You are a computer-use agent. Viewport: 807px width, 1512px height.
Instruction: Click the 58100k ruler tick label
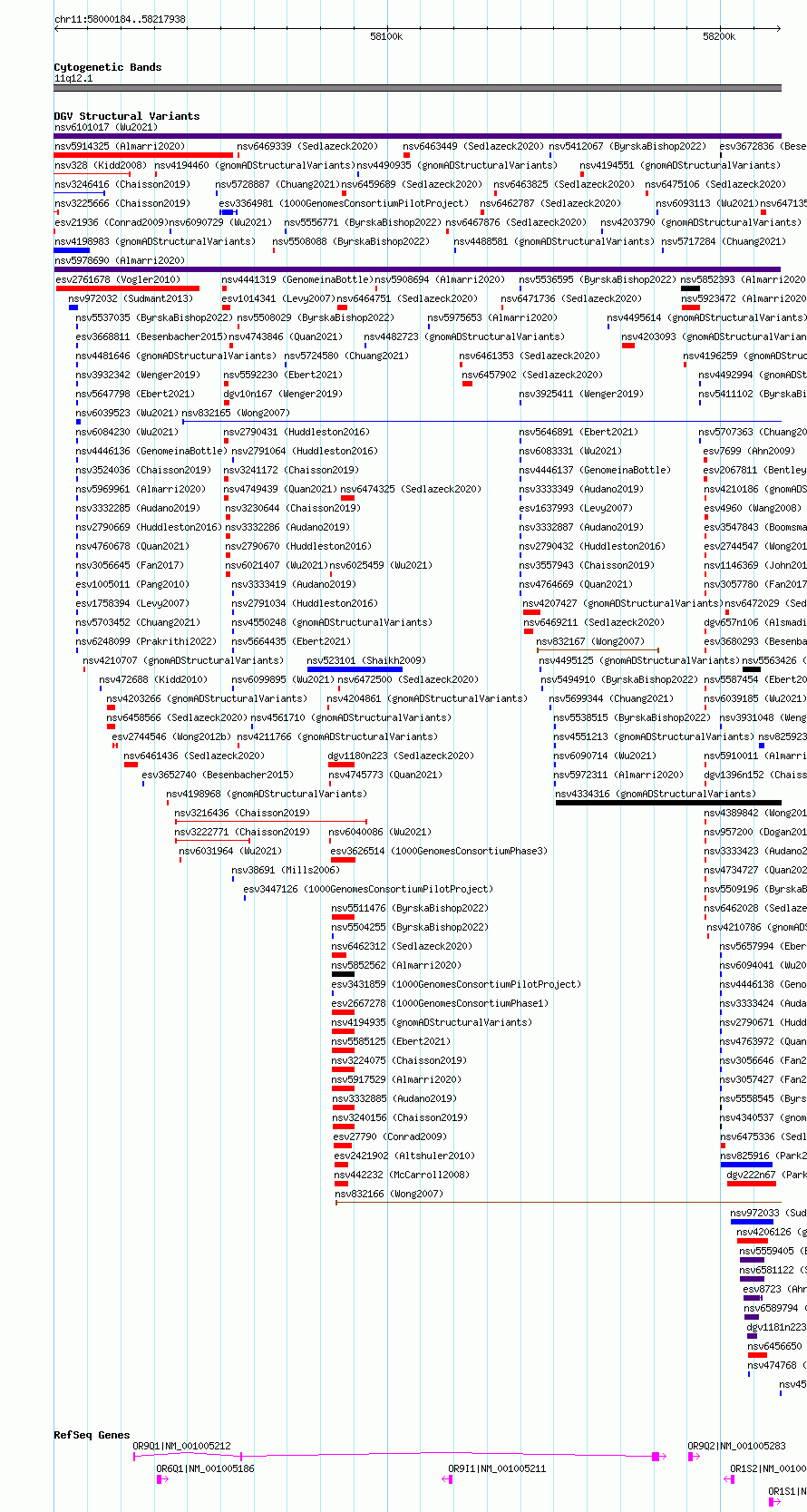(x=386, y=36)
